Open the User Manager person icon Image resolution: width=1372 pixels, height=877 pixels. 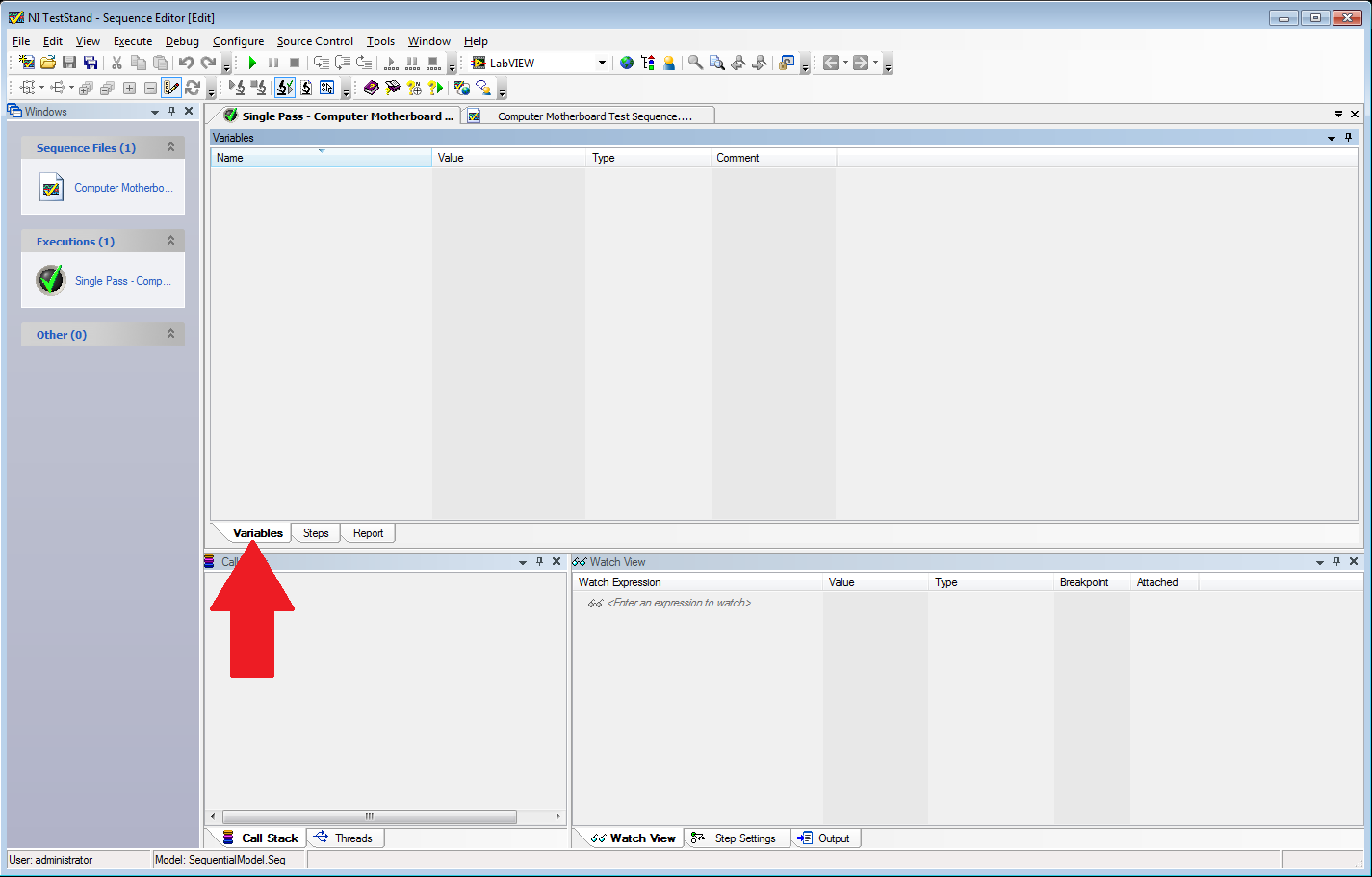[669, 63]
